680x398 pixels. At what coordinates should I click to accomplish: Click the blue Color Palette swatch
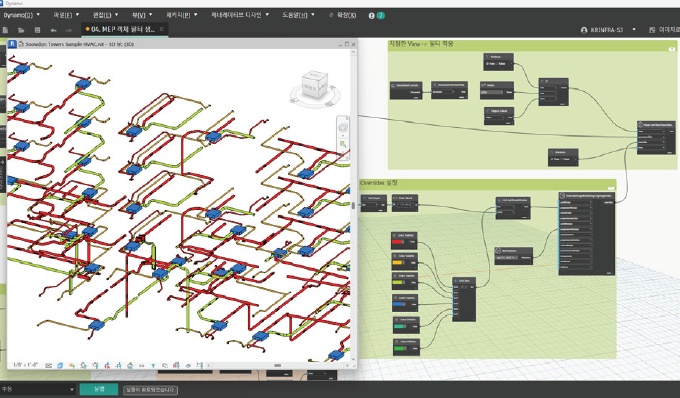399,304
